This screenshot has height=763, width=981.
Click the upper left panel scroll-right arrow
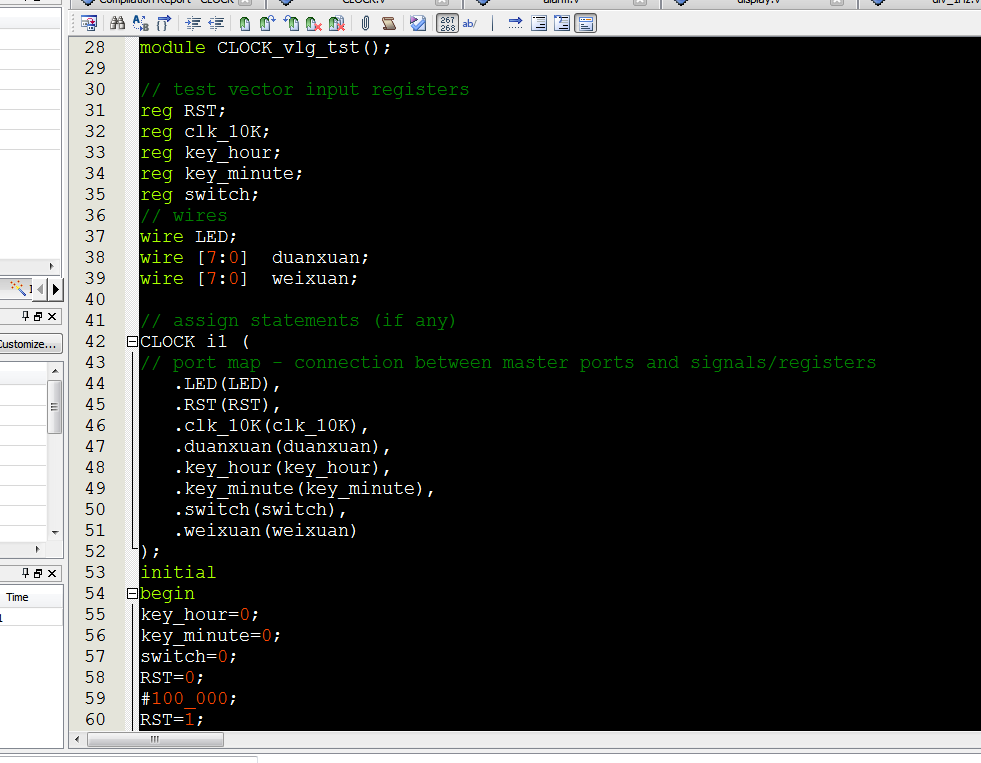51,266
